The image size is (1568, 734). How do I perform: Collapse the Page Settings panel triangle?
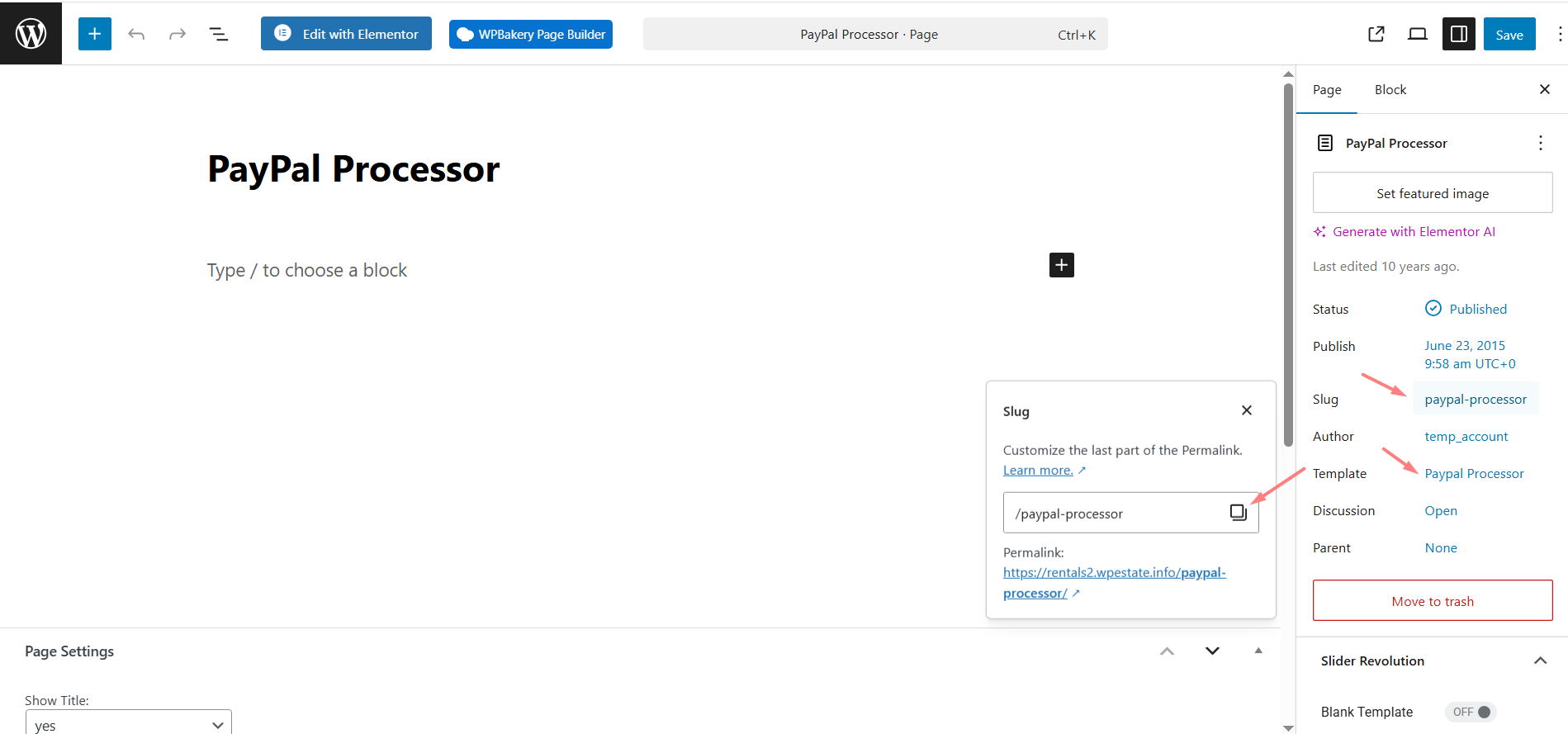1258,651
